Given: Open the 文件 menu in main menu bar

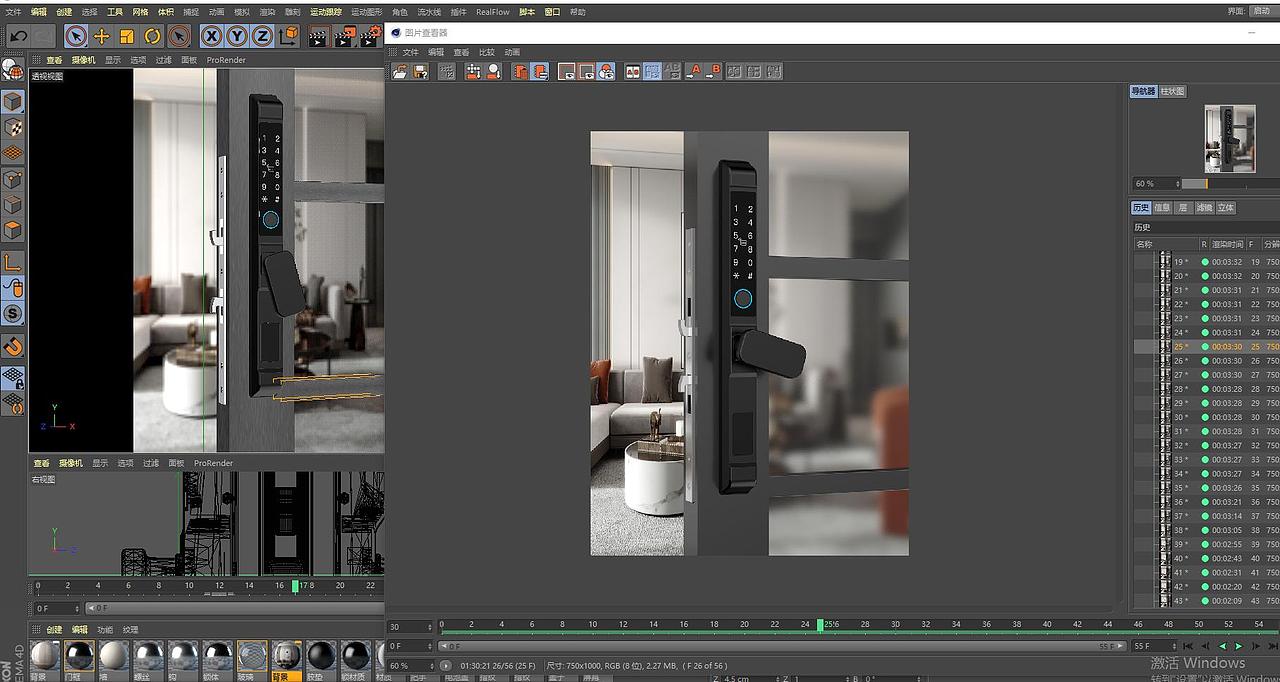Looking at the screenshot, I should (13, 12).
